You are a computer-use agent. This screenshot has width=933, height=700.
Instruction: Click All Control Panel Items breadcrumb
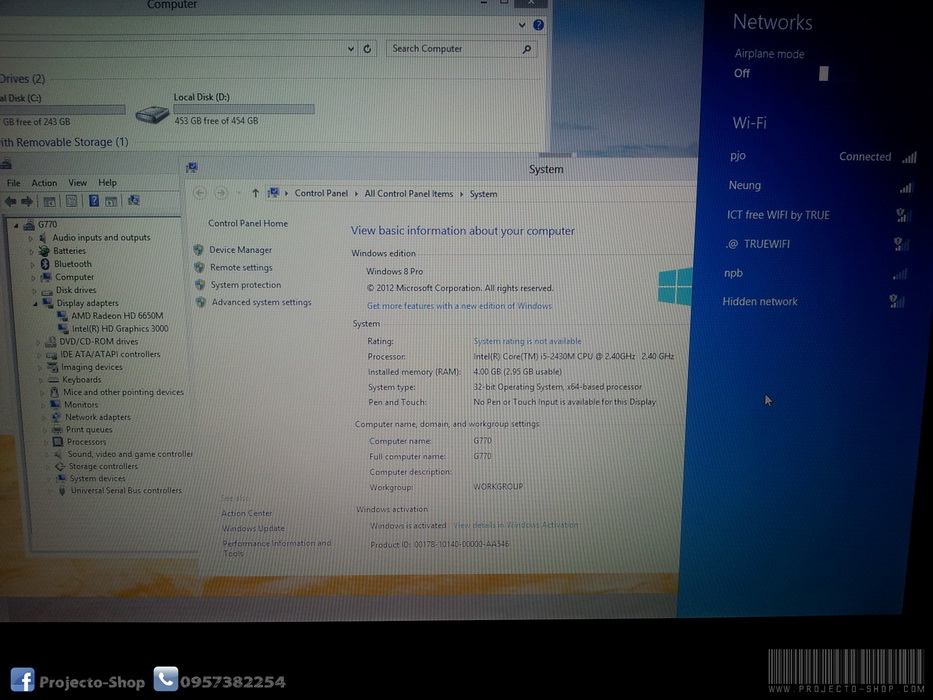coord(409,193)
